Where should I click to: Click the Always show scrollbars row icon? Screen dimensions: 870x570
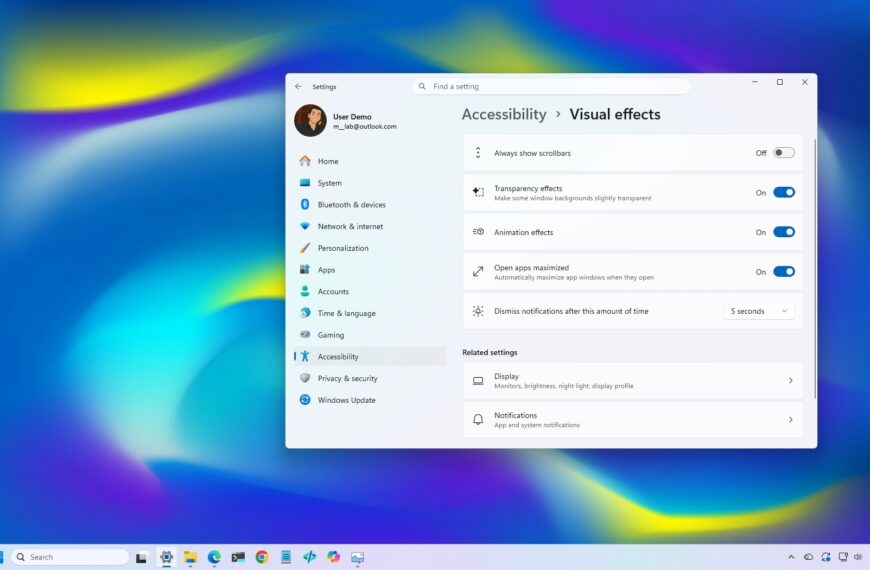[478, 153]
